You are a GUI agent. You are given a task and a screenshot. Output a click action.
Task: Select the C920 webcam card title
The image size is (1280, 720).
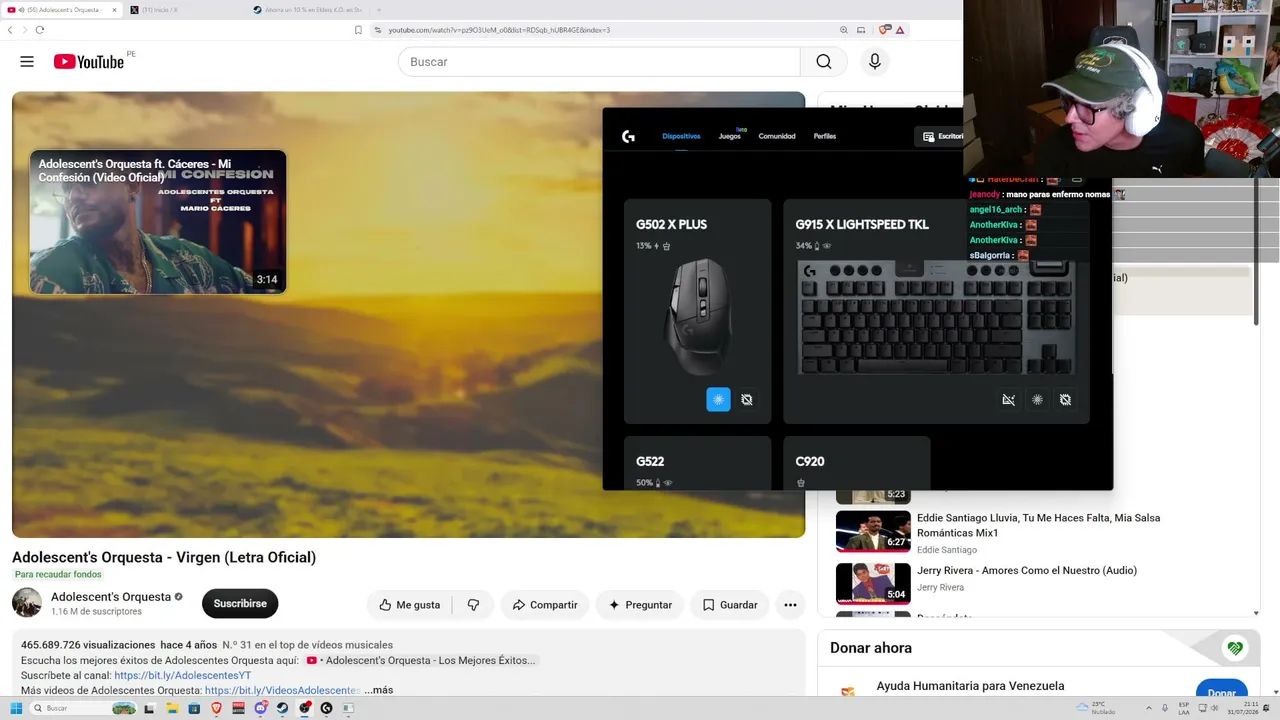[810, 461]
